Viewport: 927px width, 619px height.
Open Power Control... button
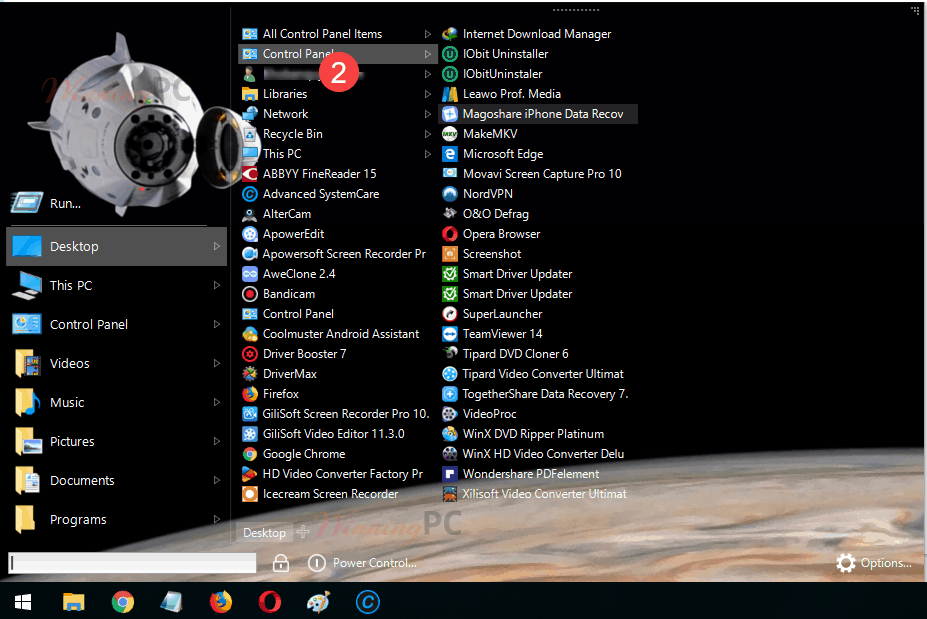pos(362,563)
